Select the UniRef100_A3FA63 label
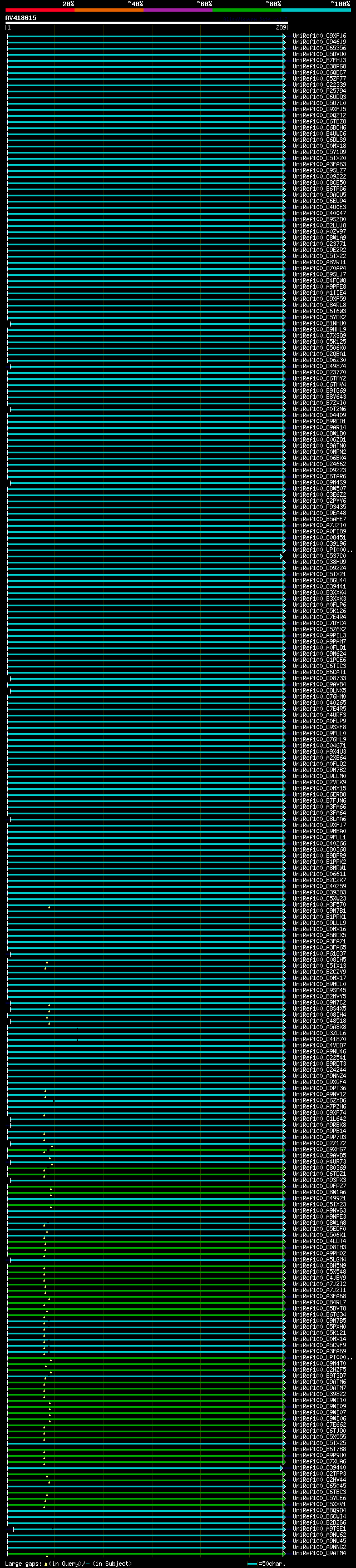 [319, 164]
